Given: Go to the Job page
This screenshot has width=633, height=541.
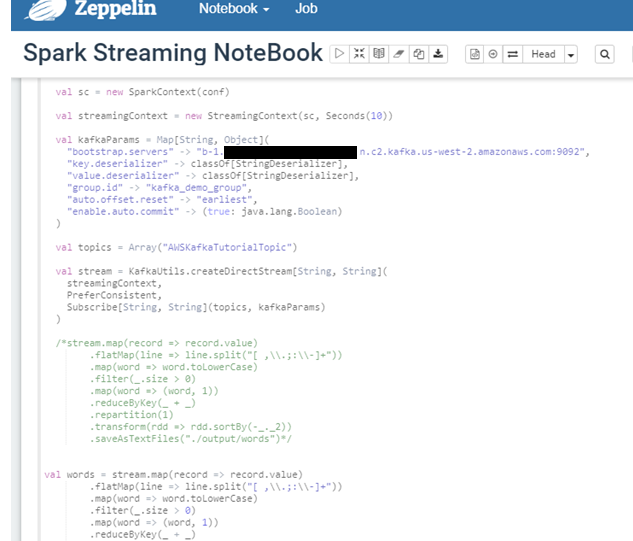Looking at the screenshot, I should coord(306,8).
